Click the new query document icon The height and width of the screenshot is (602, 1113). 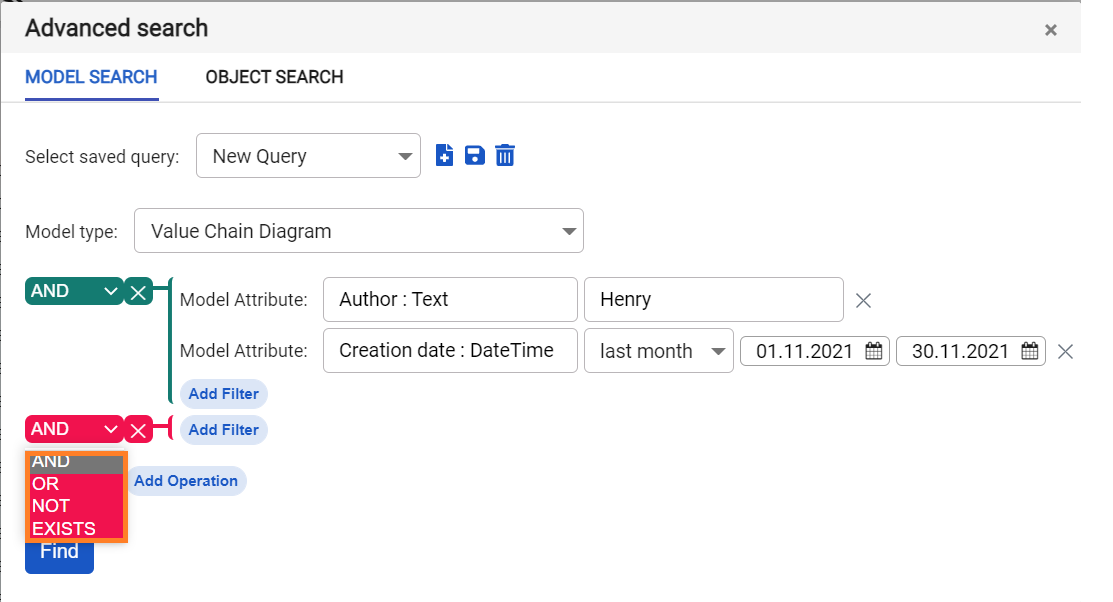445,155
